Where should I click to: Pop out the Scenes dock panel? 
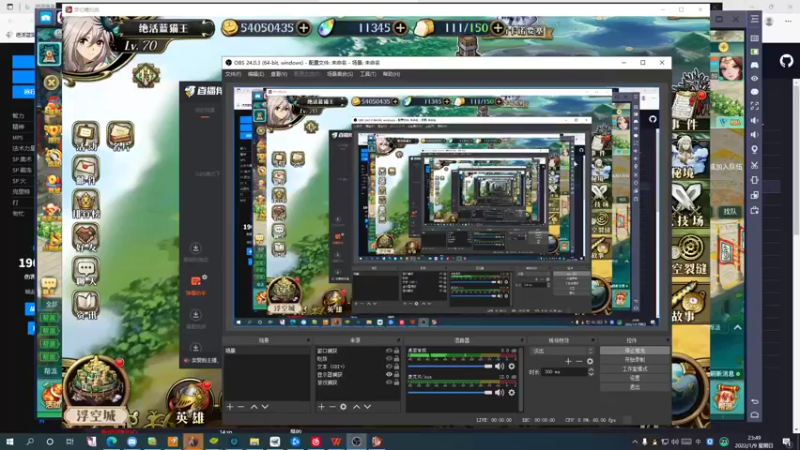[308, 340]
